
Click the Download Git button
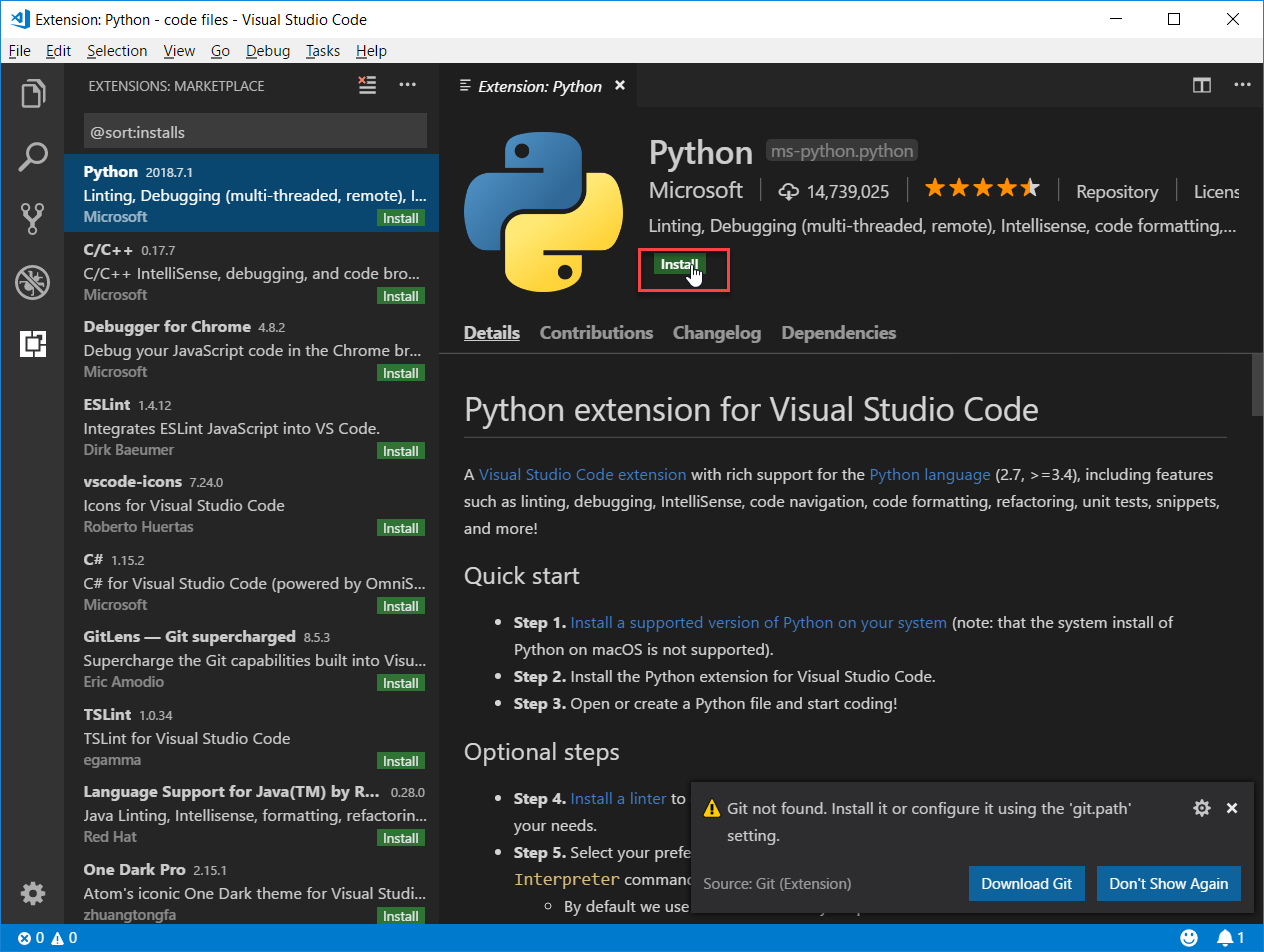pos(1026,883)
